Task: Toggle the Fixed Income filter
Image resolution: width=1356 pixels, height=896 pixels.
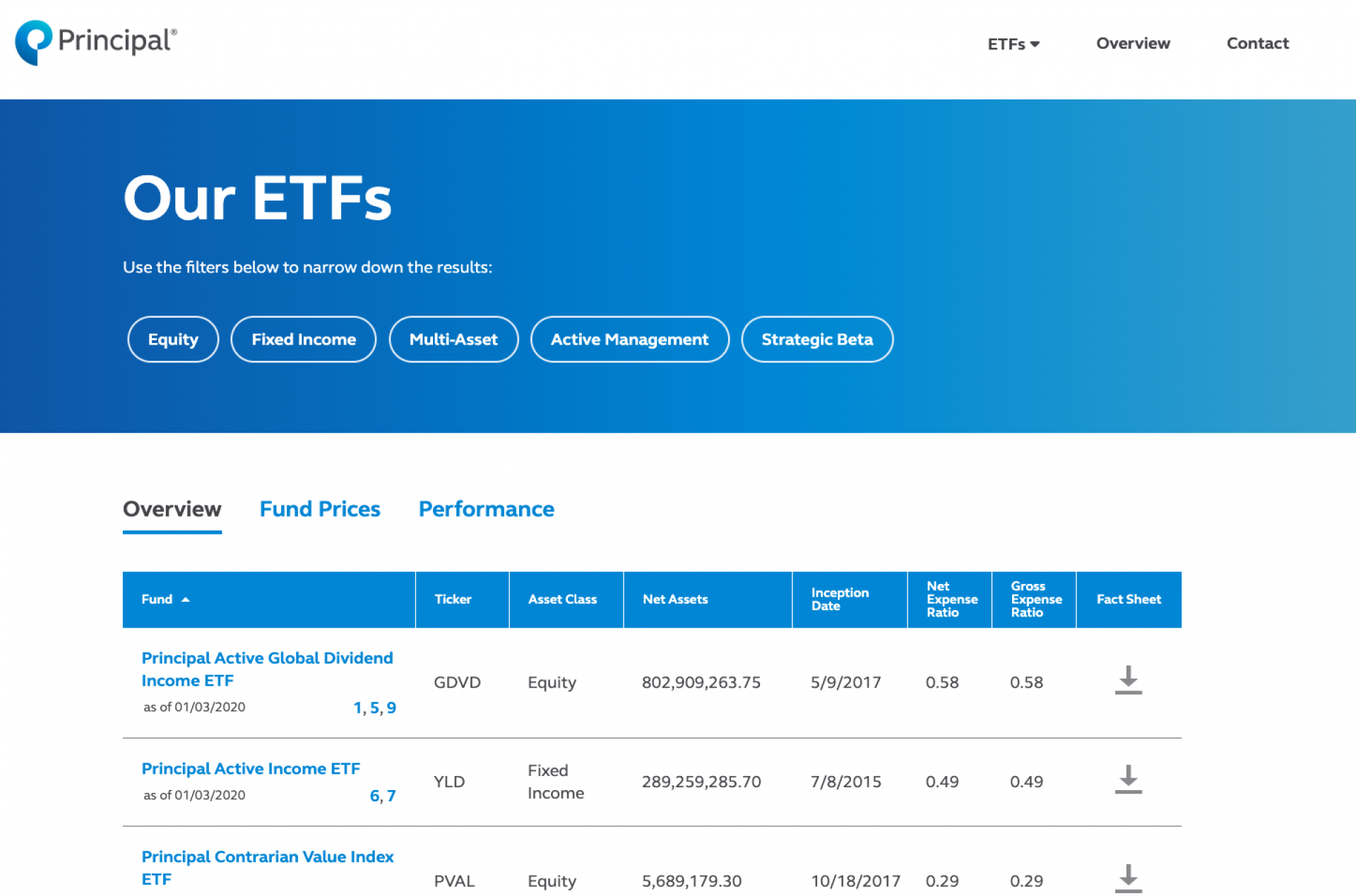Action: tap(304, 340)
